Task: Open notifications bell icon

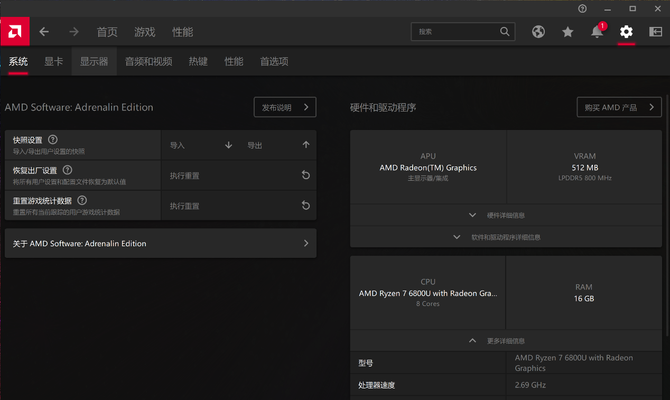Action: pyautogui.click(x=597, y=32)
